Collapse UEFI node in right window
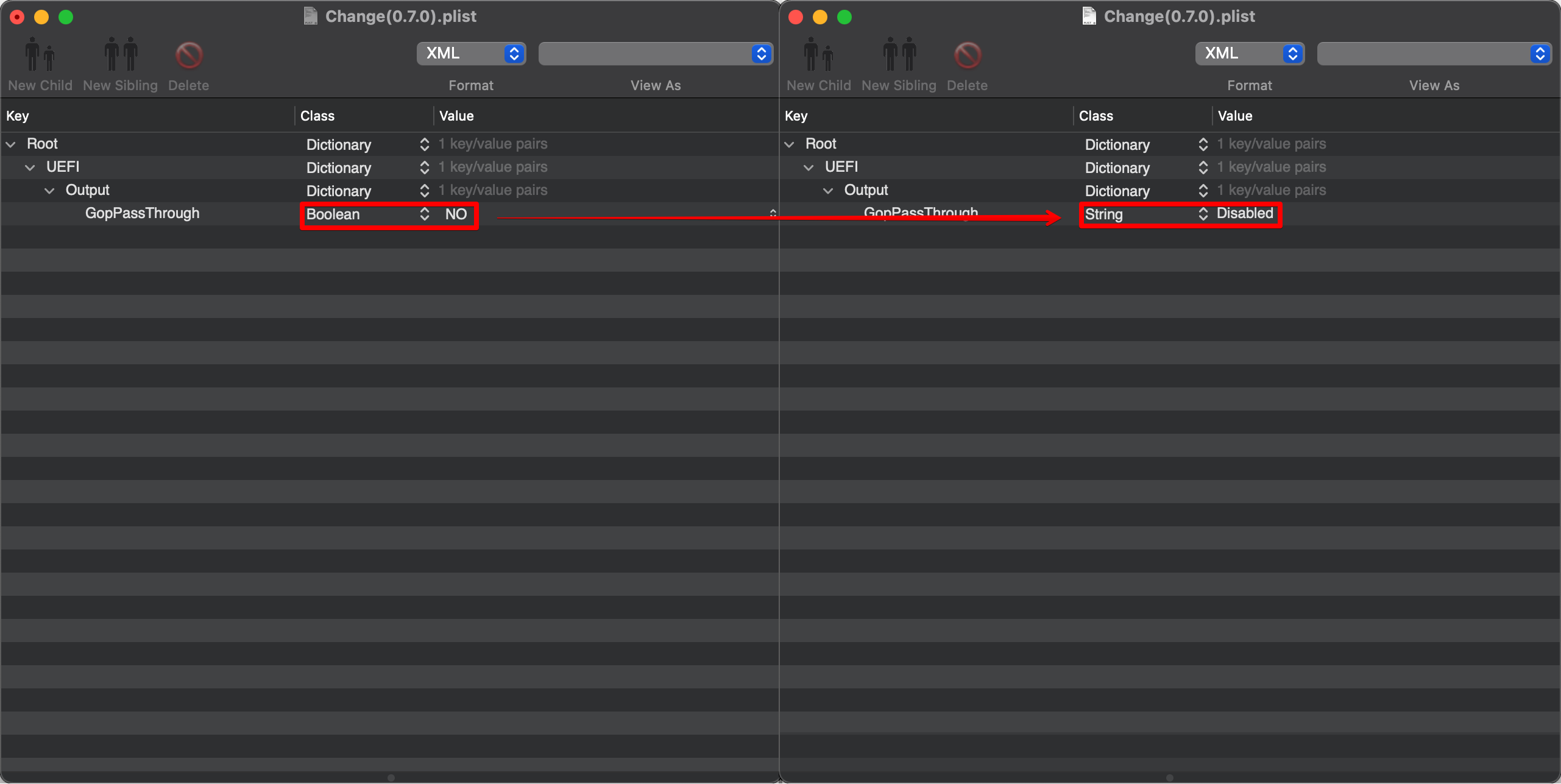The image size is (1561, 784). point(809,168)
